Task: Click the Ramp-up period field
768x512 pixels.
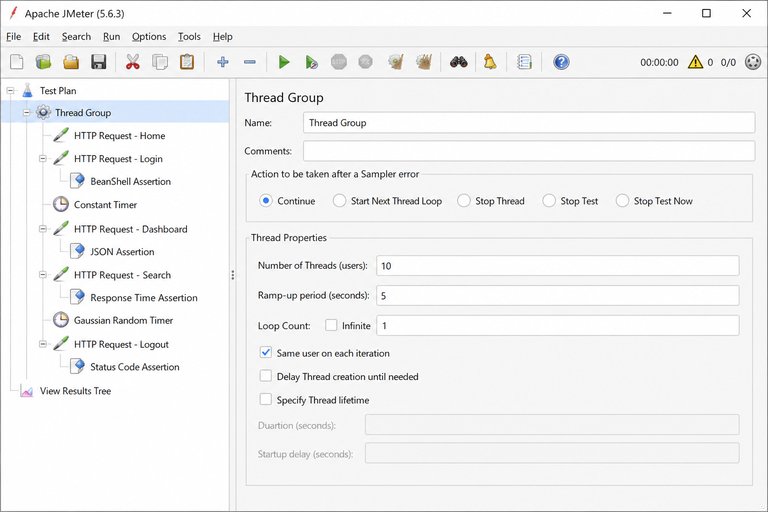Action: pyautogui.click(x=558, y=295)
